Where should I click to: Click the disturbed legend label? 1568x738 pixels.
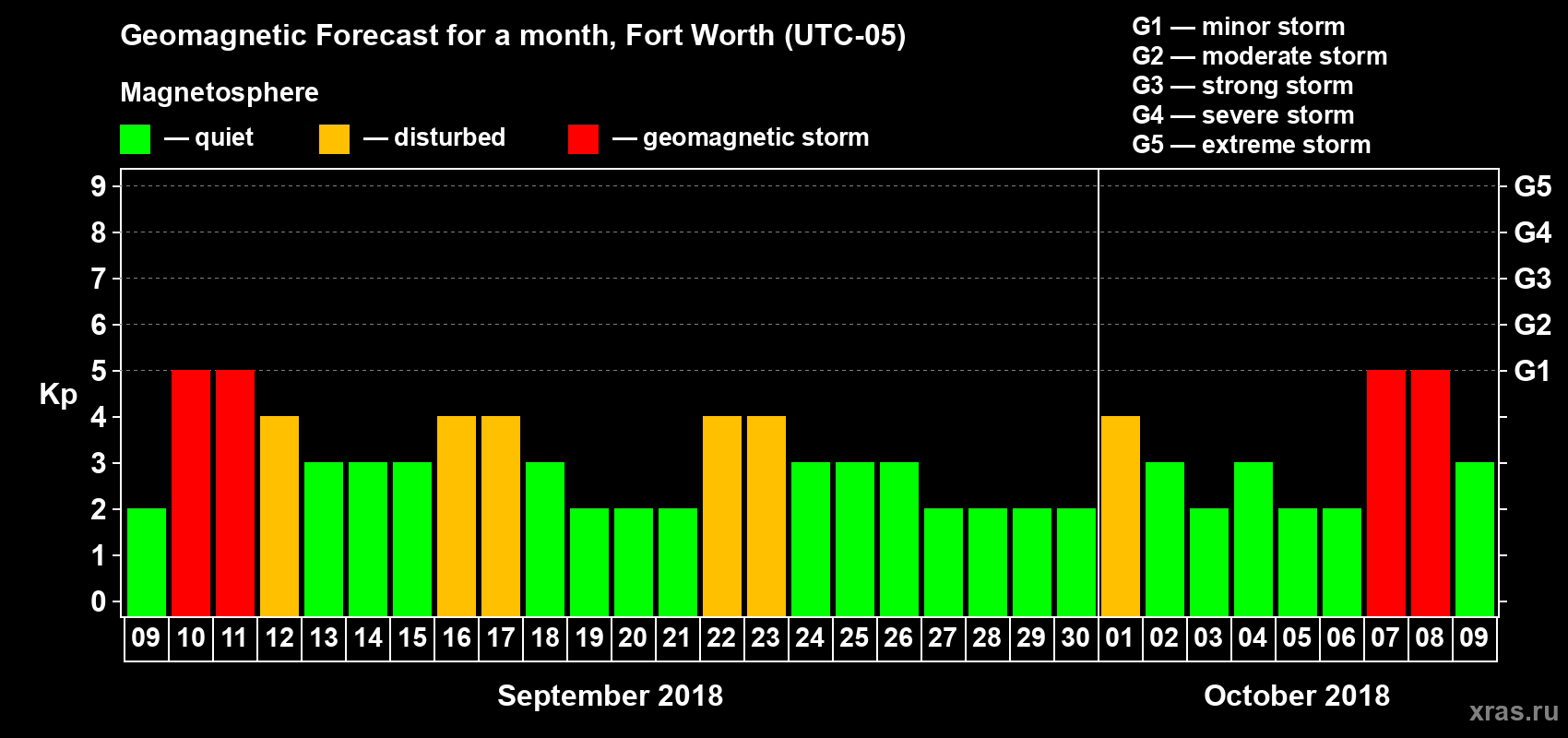pos(449,137)
